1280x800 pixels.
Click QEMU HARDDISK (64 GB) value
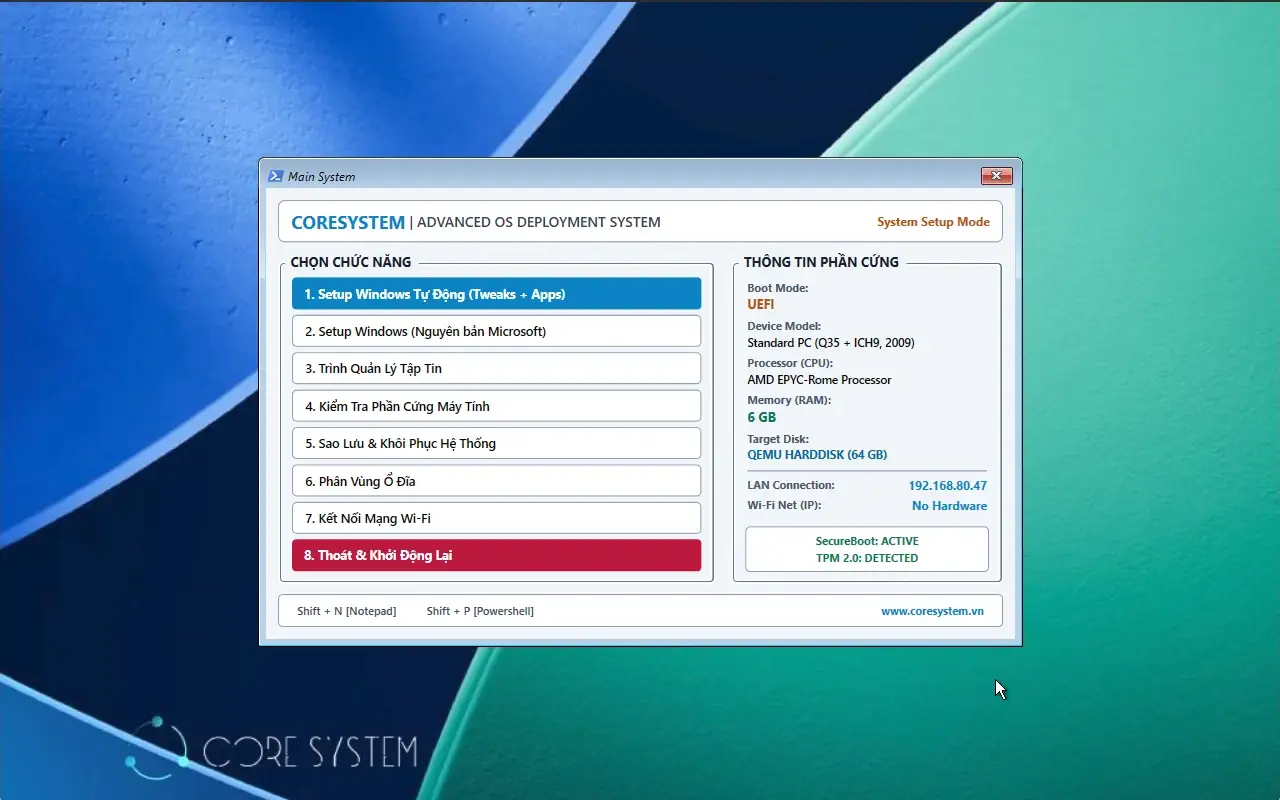817,455
